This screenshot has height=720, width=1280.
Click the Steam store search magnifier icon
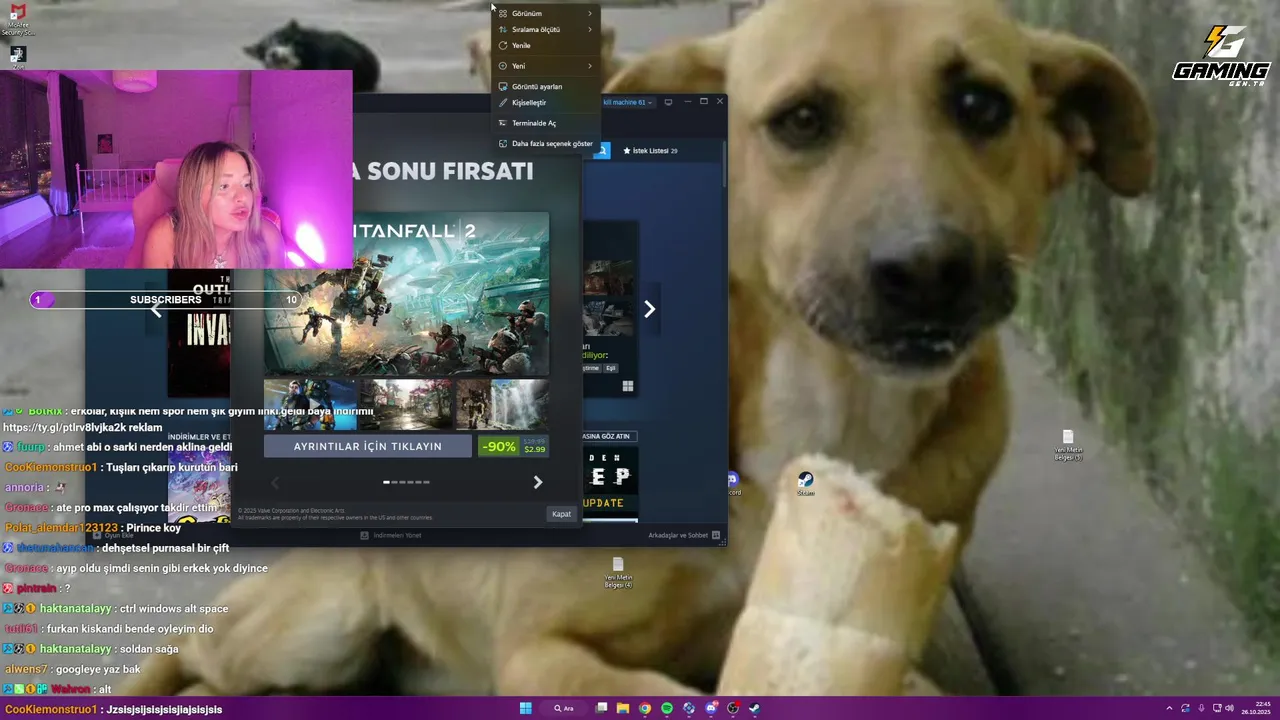tap(601, 151)
